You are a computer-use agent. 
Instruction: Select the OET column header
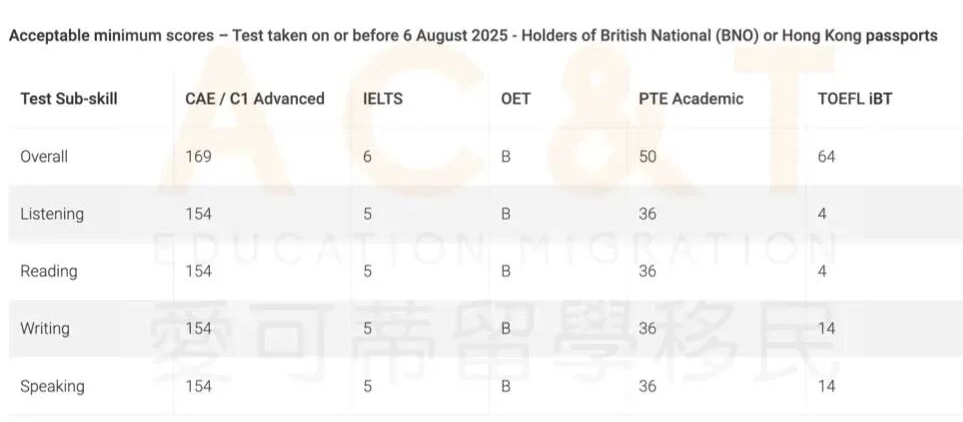coord(515,99)
